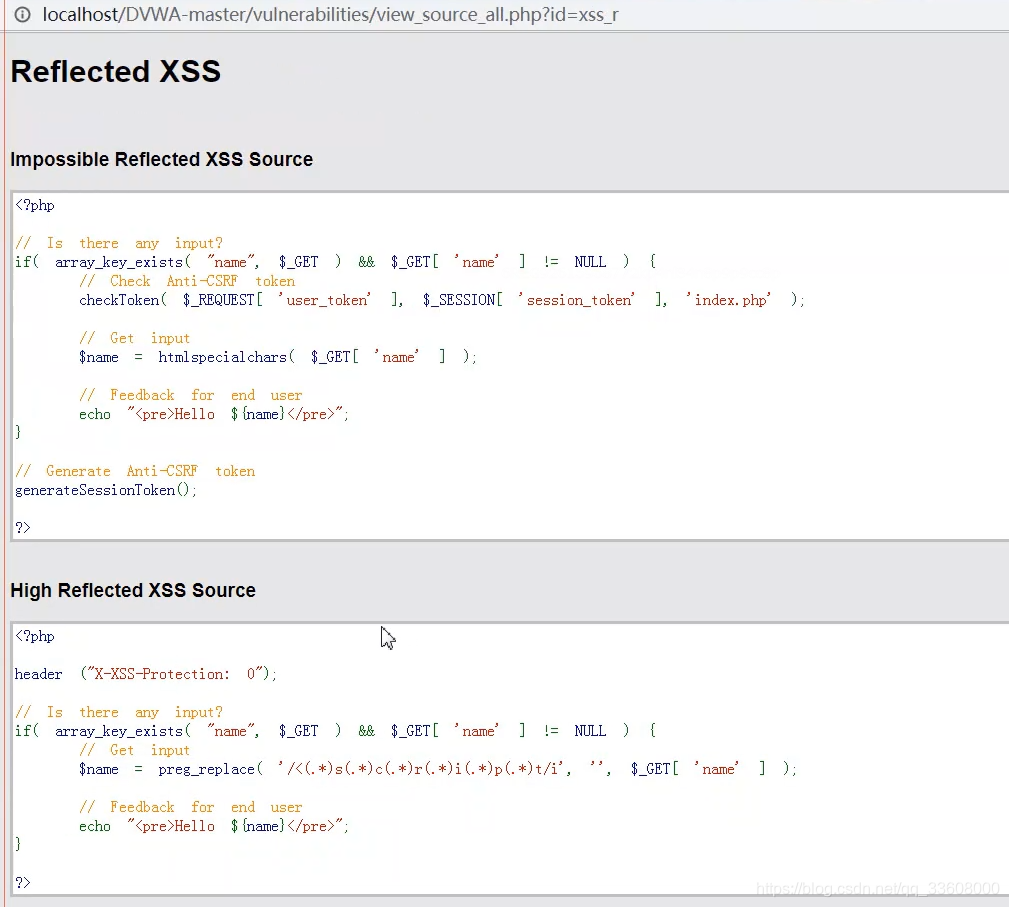The image size is (1009, 907).
Task: Click the echo line in High source
Action: click(214, 826)
